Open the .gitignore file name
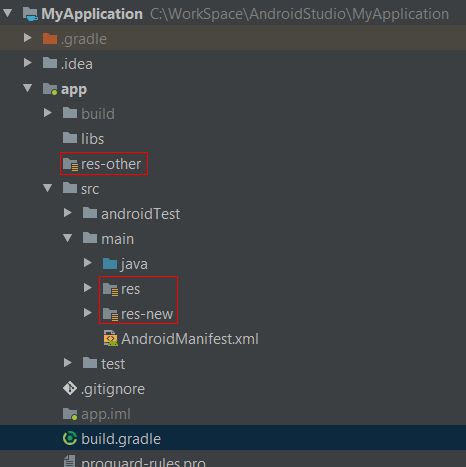Viewport: 466px width, 467px height. (x=113, y=389)
